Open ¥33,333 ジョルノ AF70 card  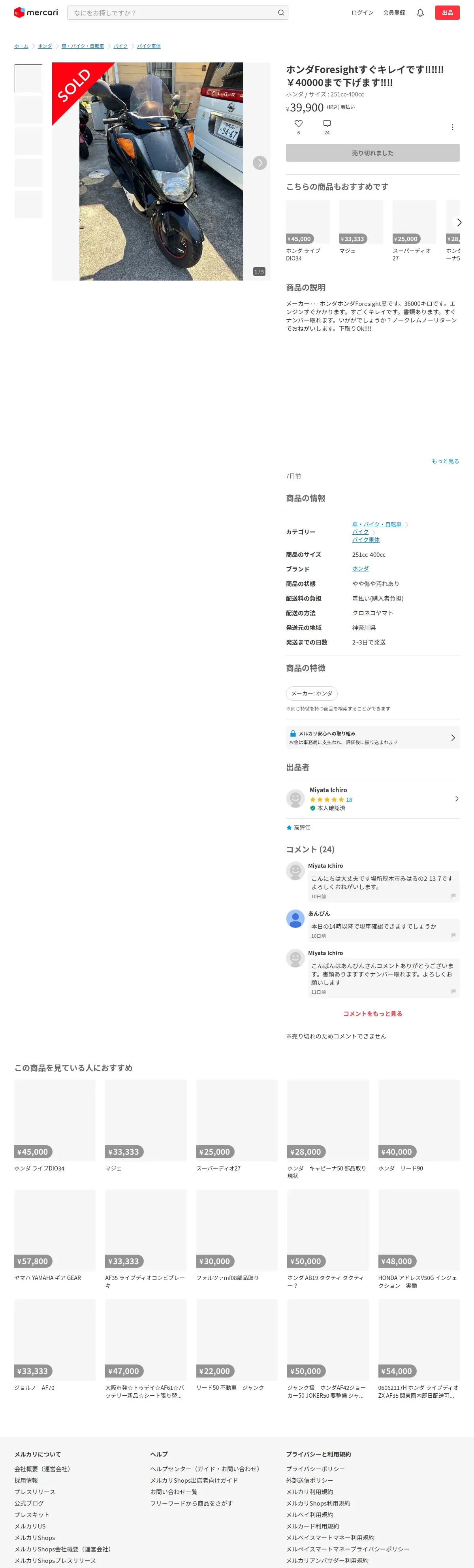click(55, 1345)
